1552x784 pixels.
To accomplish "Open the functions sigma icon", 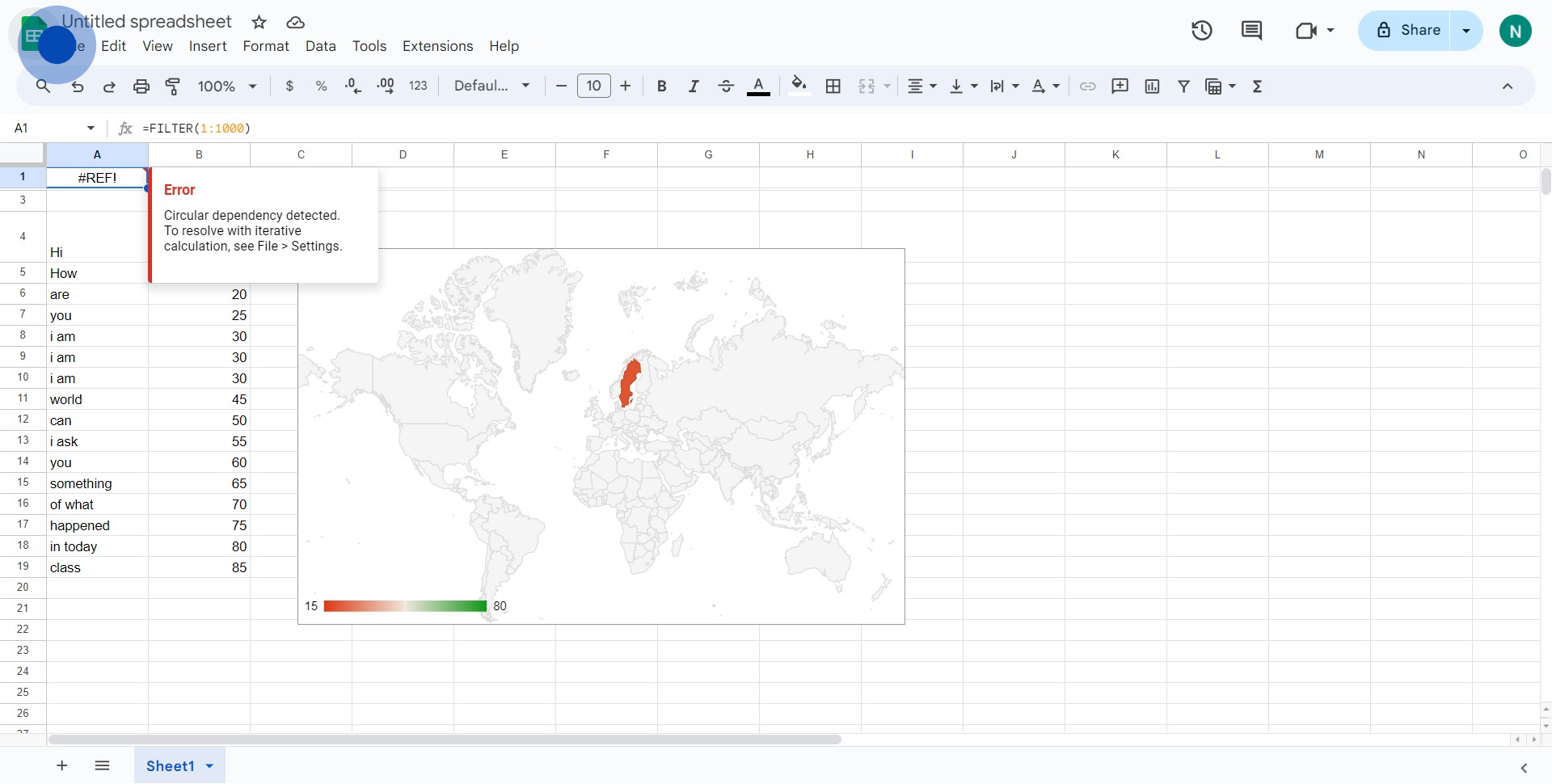I will 1257,86.
